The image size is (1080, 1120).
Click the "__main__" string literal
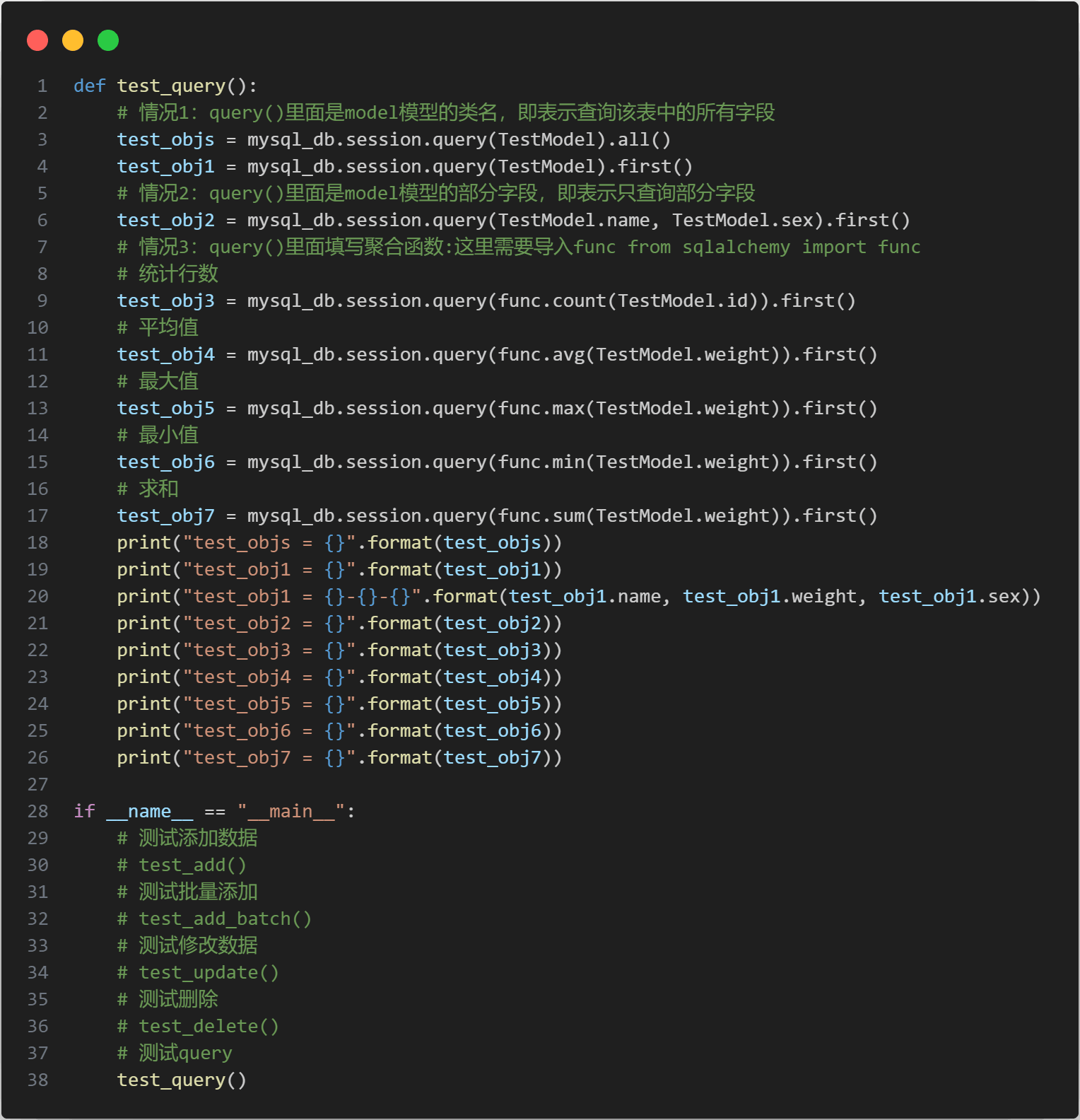[x=290, y=812]
